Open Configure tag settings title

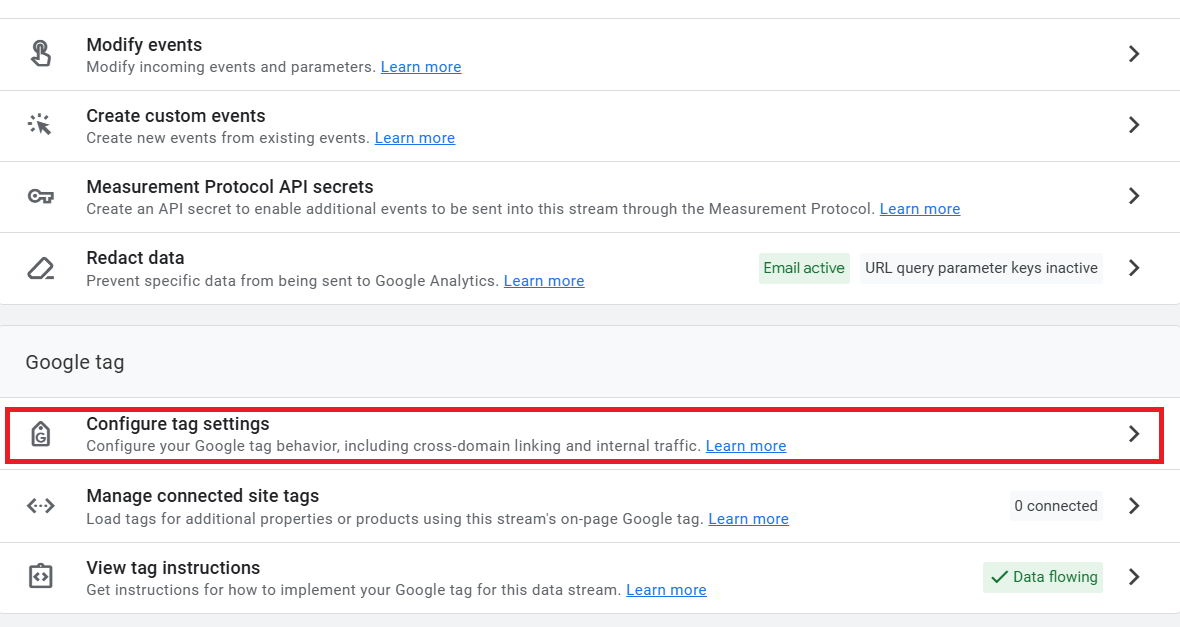point(178,424)
